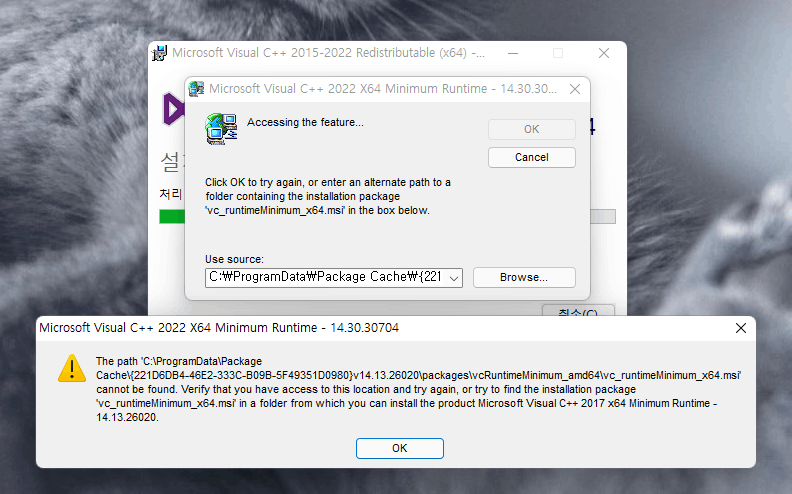Click the disabled OK button under the Minimum Runtime title
Viewport: 792px width, 494px height.
[531, 129]
